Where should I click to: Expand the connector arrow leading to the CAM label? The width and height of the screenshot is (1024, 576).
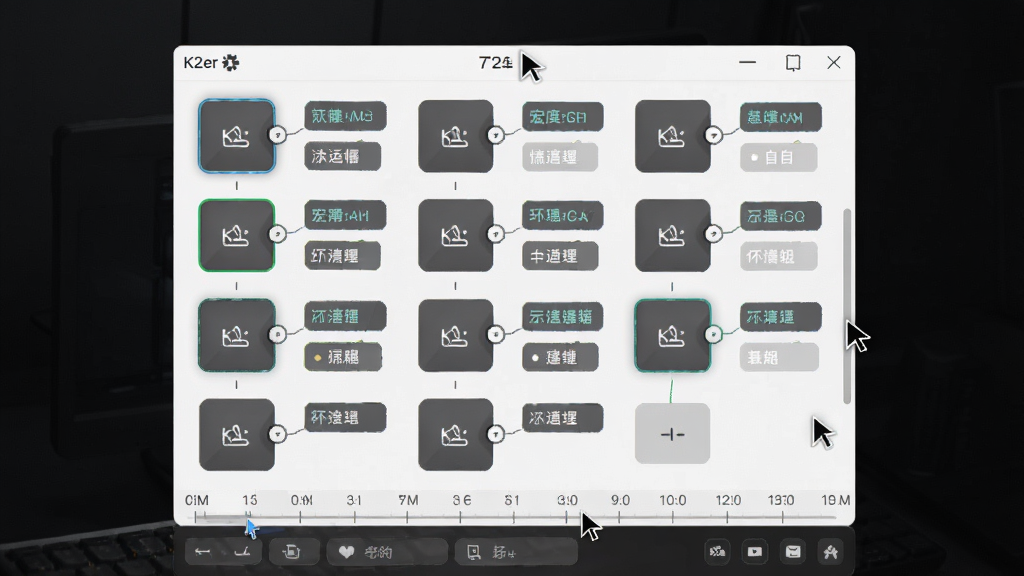[x=713, y=135]
